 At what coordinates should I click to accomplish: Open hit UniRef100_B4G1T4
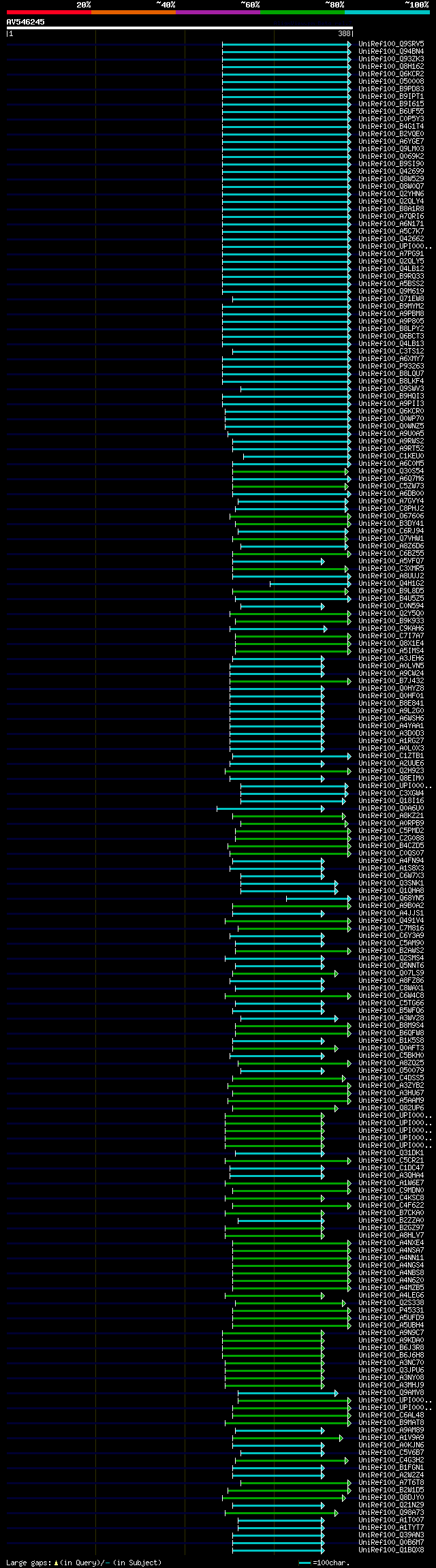[x=391, y=126]
